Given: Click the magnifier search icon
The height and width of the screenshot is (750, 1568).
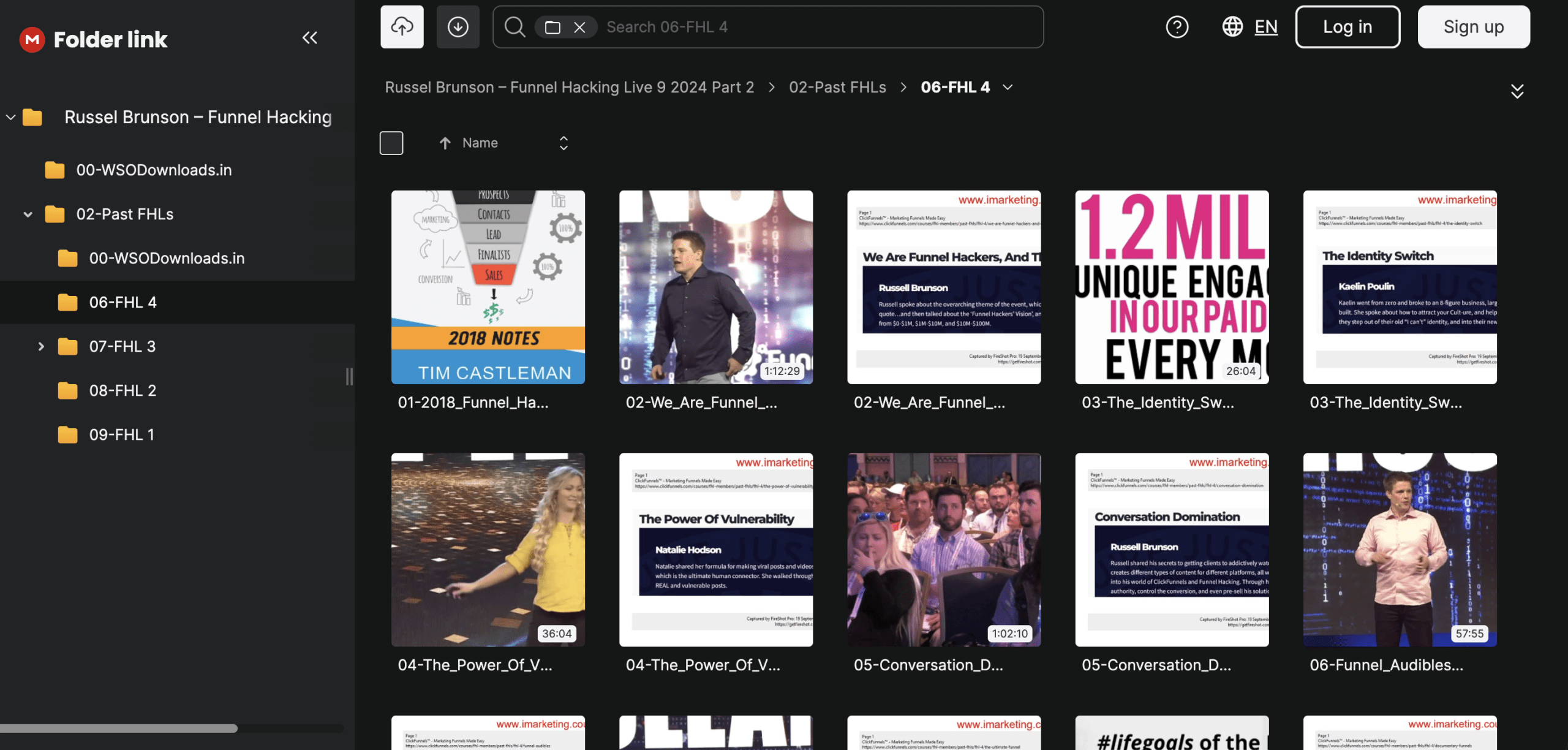Looking at the screenshot, I should pos(514,27).
